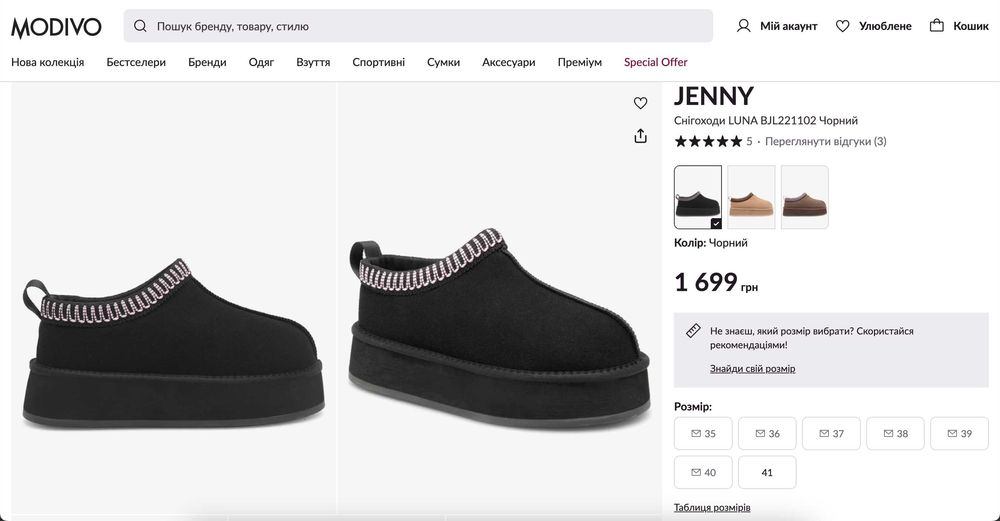The image size is (1000, 521).
Task: Select the beige color variant swatch
Action: 751,197
